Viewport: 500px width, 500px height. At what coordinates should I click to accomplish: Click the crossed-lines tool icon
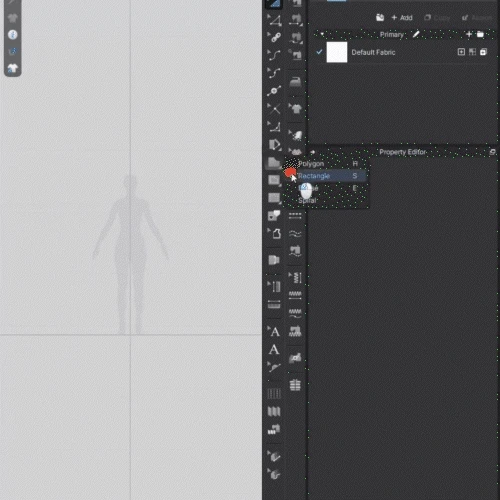click(274, 109)
